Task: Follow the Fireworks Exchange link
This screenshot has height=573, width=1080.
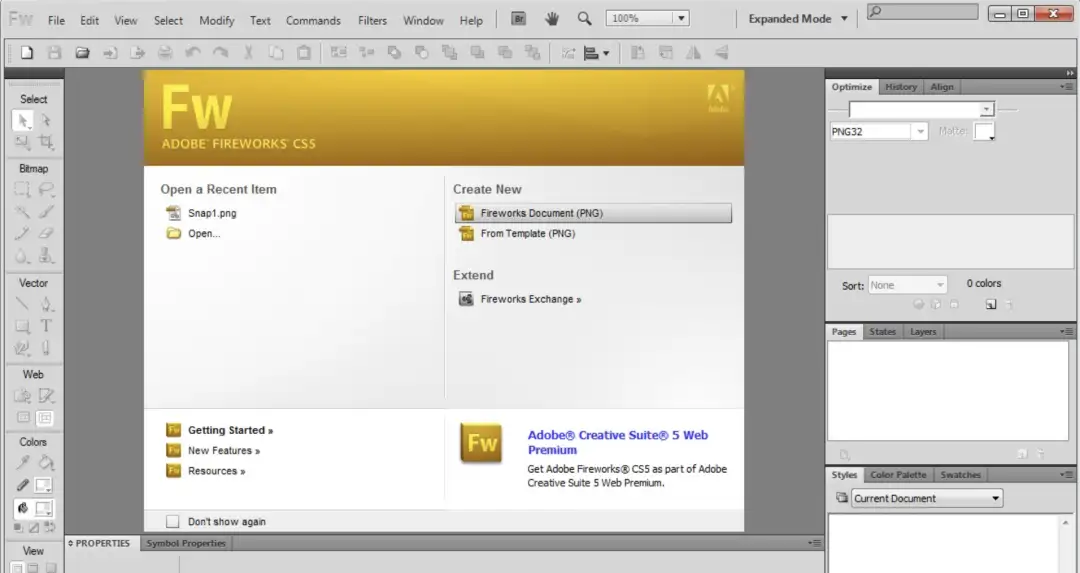Action: 530,299
